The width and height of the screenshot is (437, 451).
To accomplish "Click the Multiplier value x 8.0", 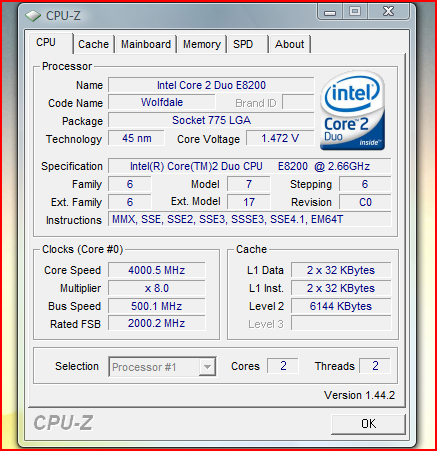I will (157, 288).
